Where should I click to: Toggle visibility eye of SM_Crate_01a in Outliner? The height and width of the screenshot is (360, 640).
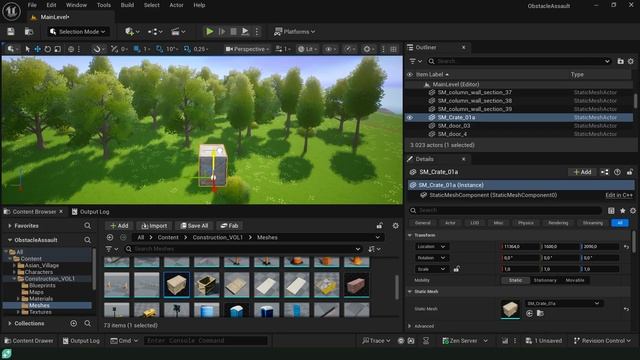point(410,117)
